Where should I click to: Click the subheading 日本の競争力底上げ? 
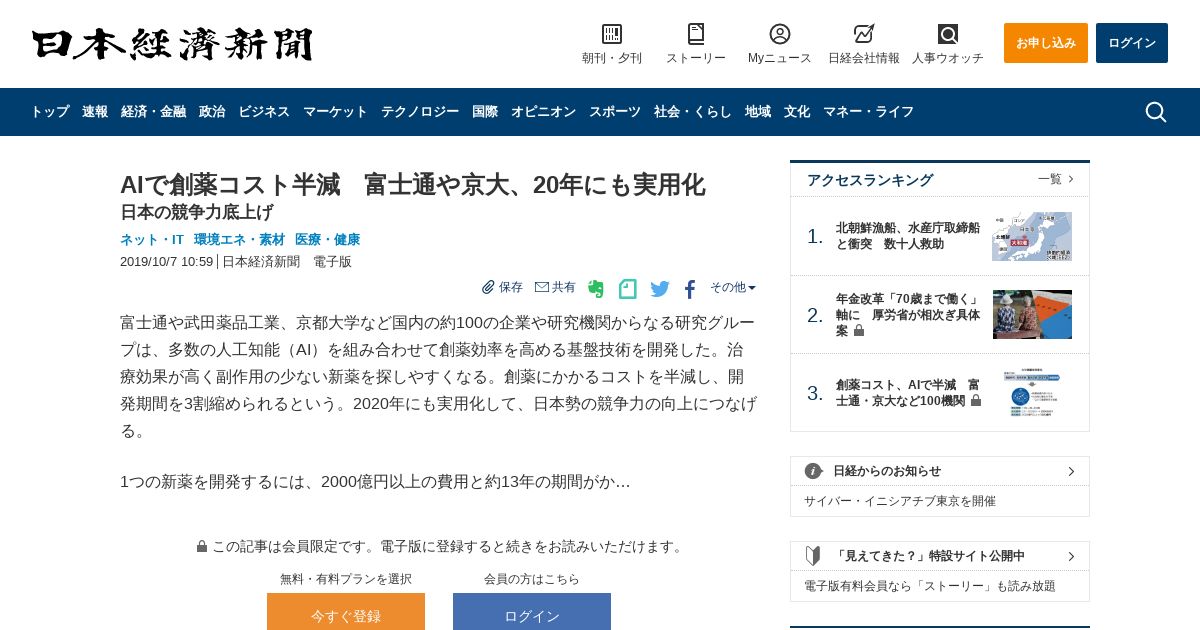[196, 212]
